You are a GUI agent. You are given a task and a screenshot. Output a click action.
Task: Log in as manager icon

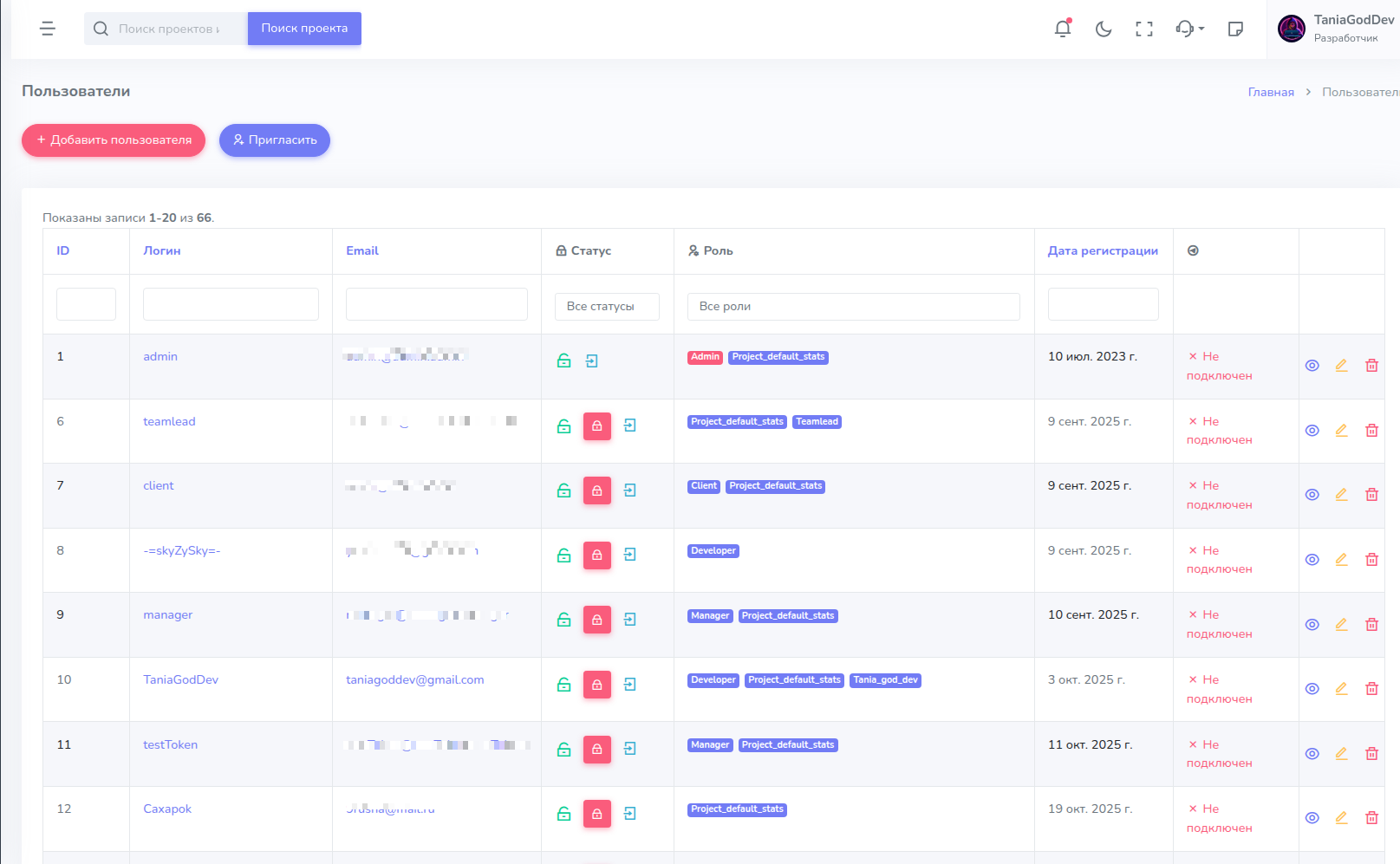630,620
